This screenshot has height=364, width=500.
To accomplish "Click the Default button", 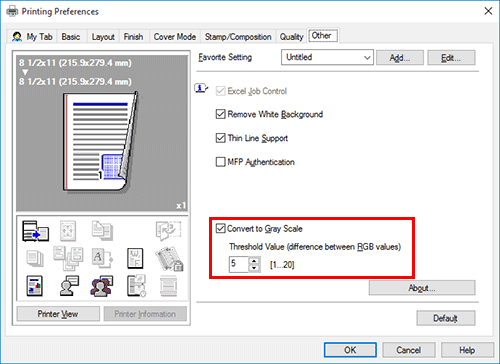I will click(445, 318).
